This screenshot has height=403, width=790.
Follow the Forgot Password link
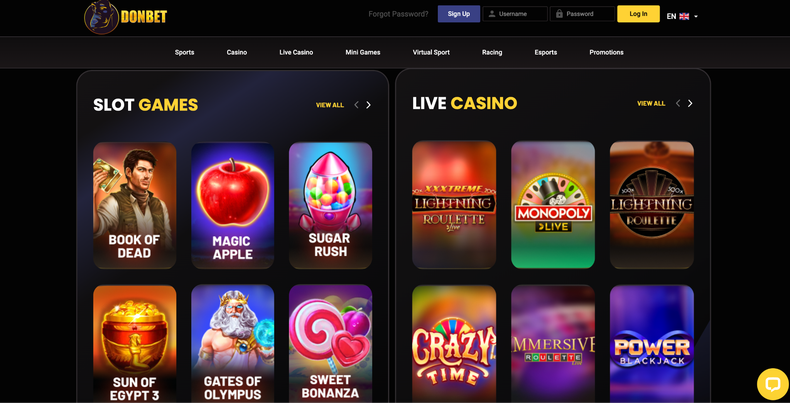(x=399, y=14)
